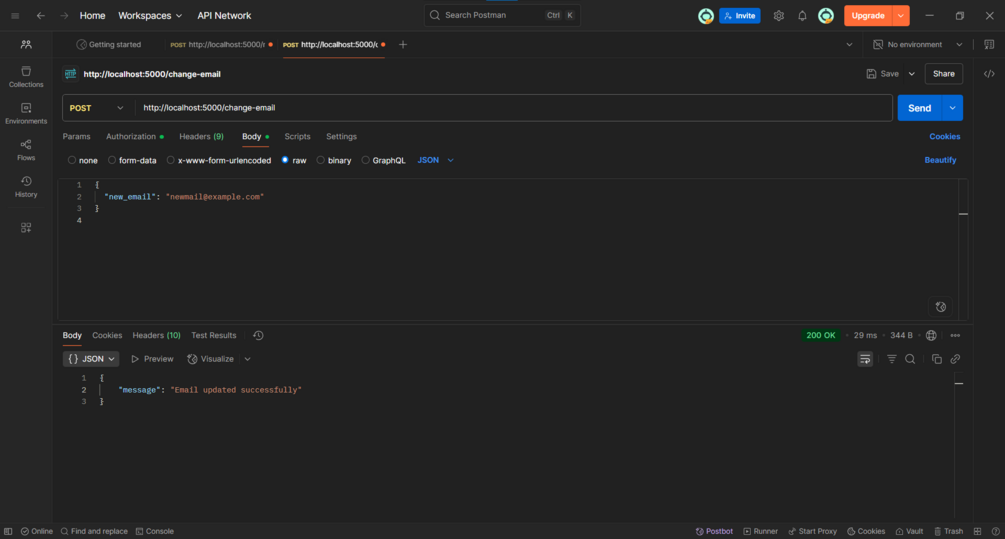Switch to the Params tab
This screenshot has height=539, width=1005.
[76, 137]
